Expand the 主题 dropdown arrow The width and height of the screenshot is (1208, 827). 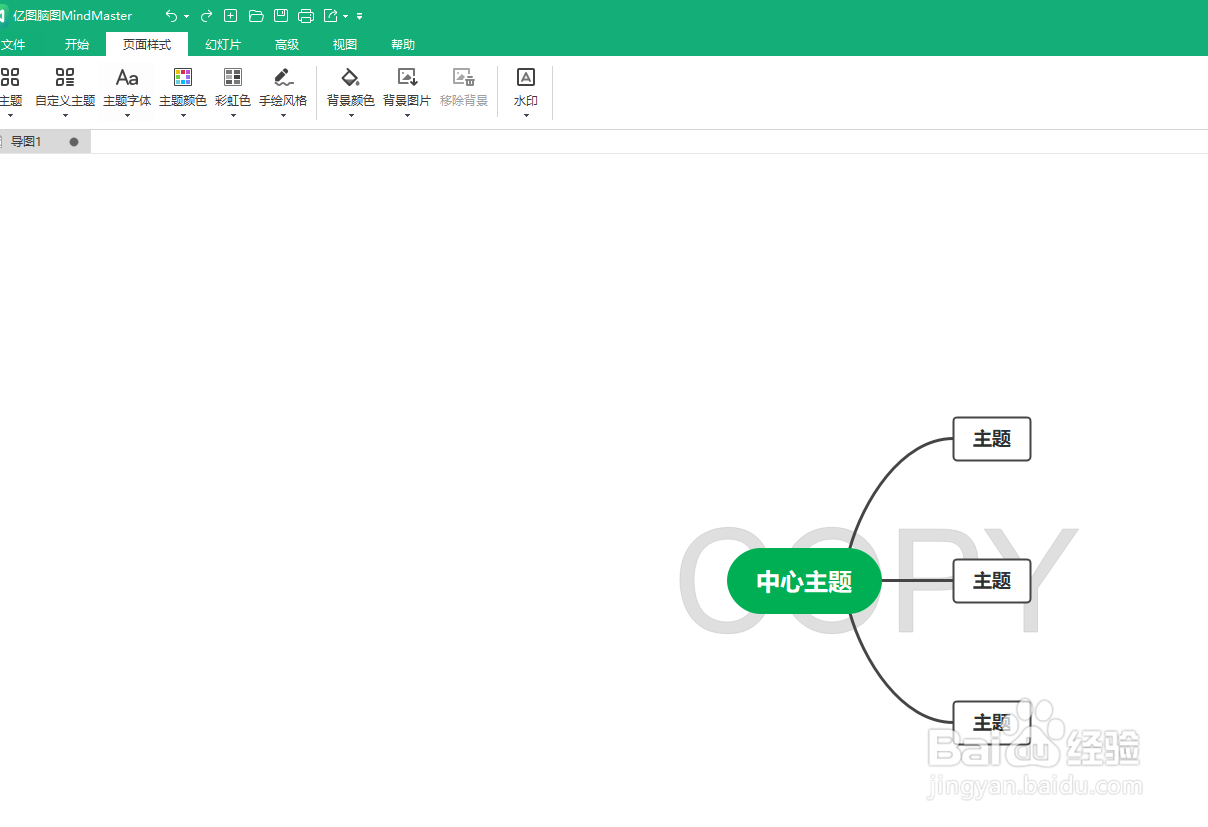point(10,115)
